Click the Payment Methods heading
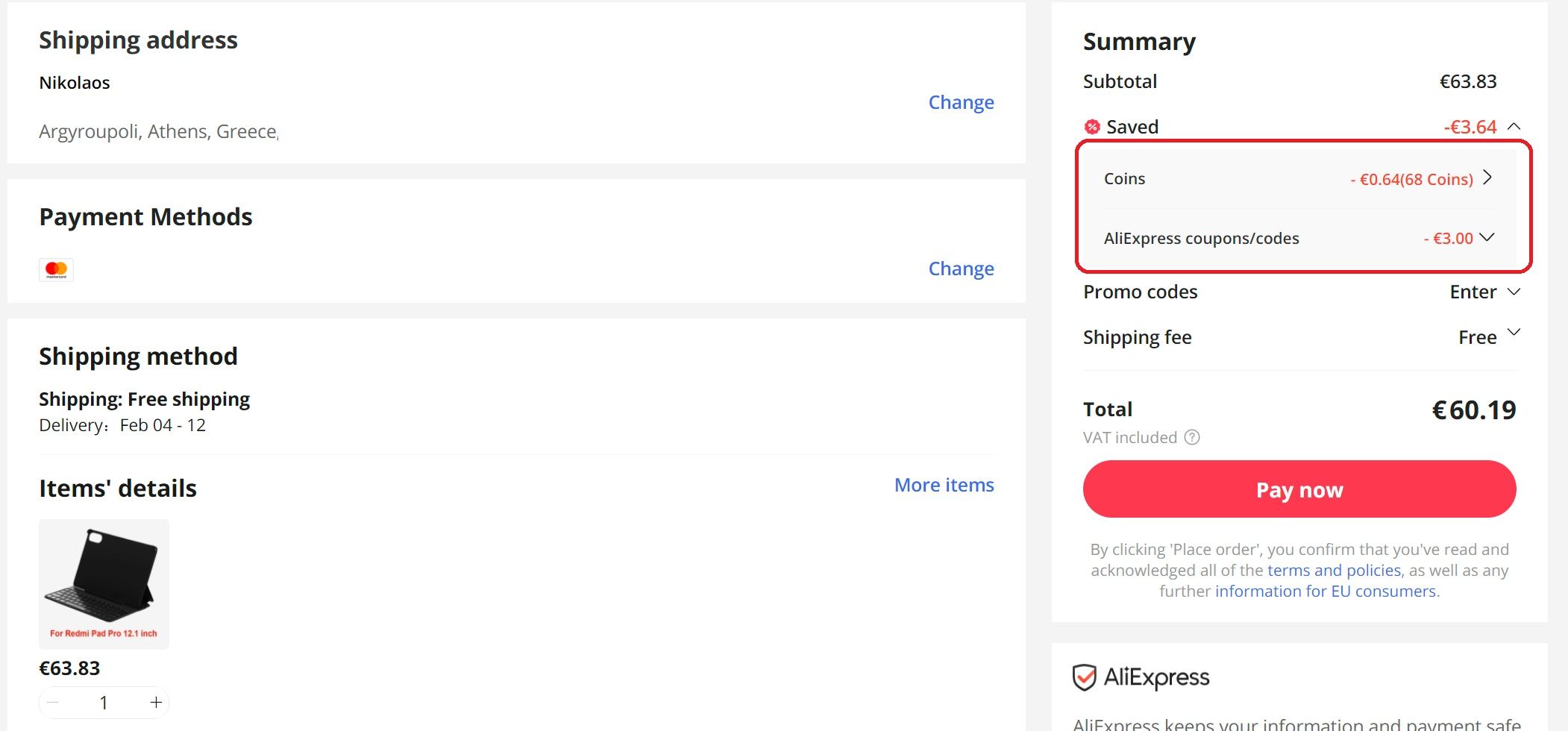The image size is (1568, 731). (x=145, y=217)
